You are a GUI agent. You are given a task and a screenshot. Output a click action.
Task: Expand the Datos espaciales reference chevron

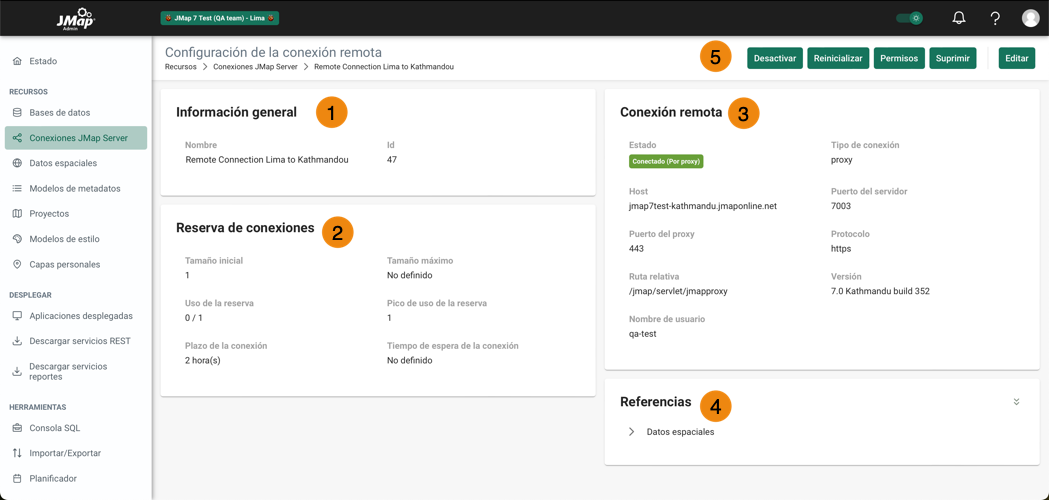coord(632,432)
